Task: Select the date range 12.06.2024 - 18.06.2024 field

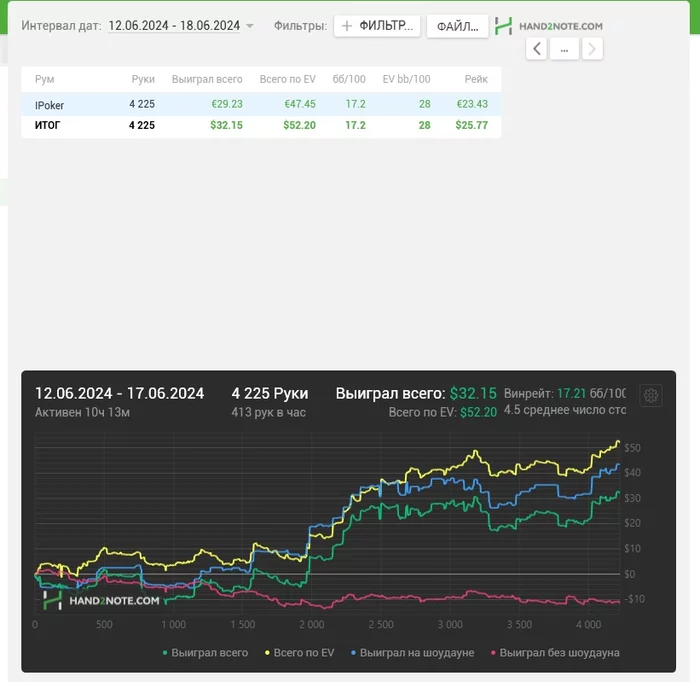Action: pyautogui.click(x=174, y=26)
